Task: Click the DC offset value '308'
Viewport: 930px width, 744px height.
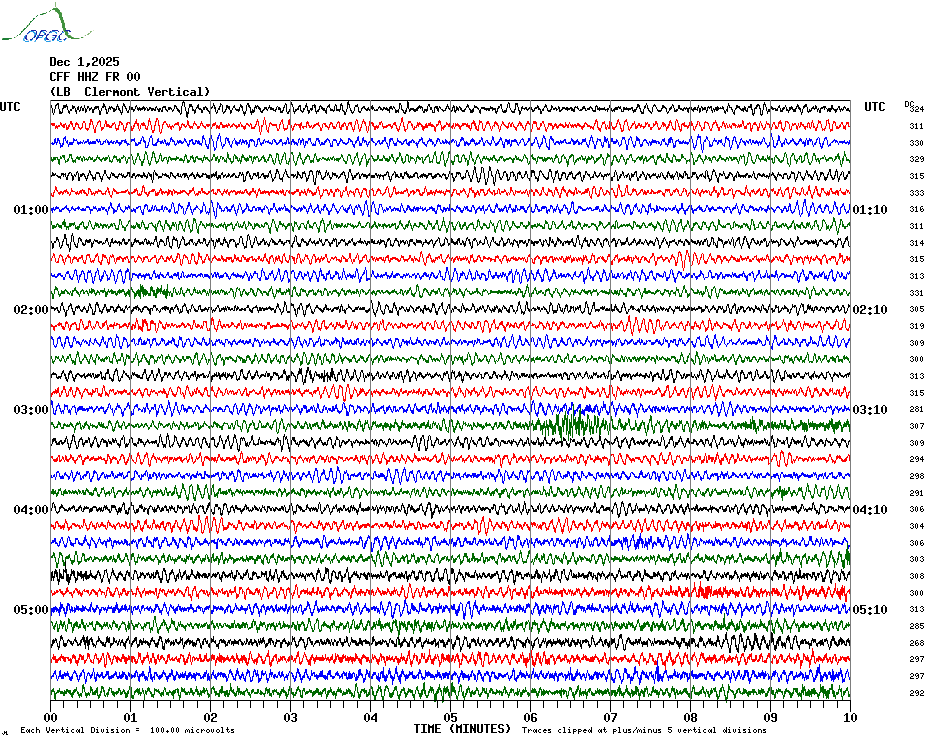Action: click(x=917, y=576)
